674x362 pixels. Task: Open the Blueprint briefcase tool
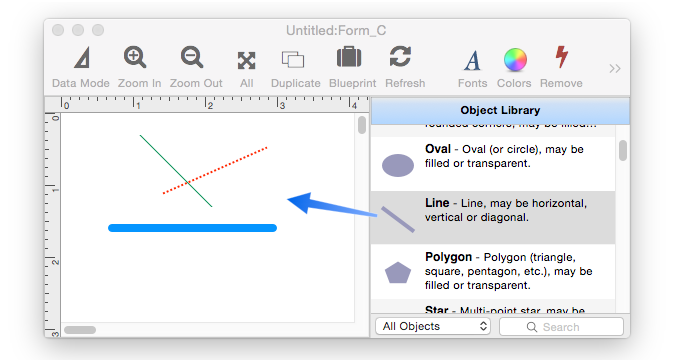tap(349, 57)
